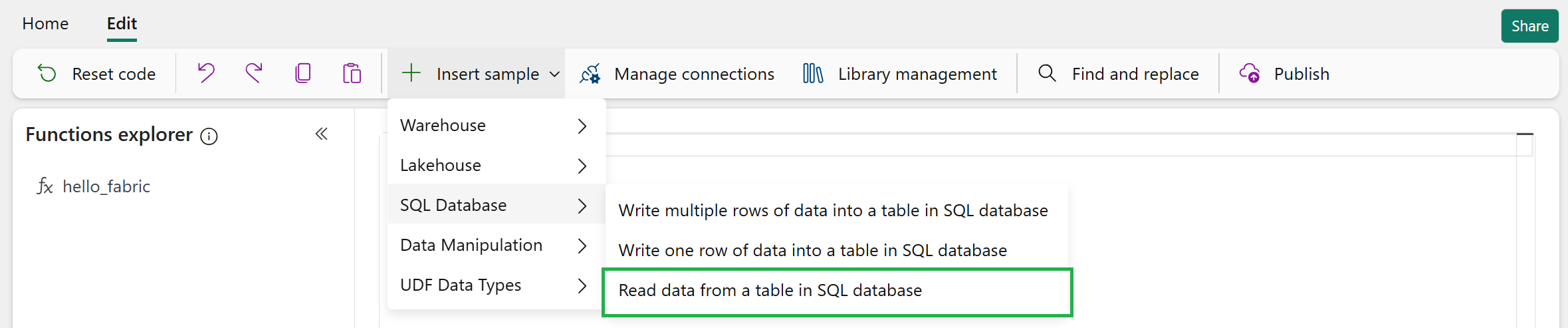The height and width of the screenshot is (328, 1568).
Task: Click the Reset code icon
Action: (x=47, y=73)
